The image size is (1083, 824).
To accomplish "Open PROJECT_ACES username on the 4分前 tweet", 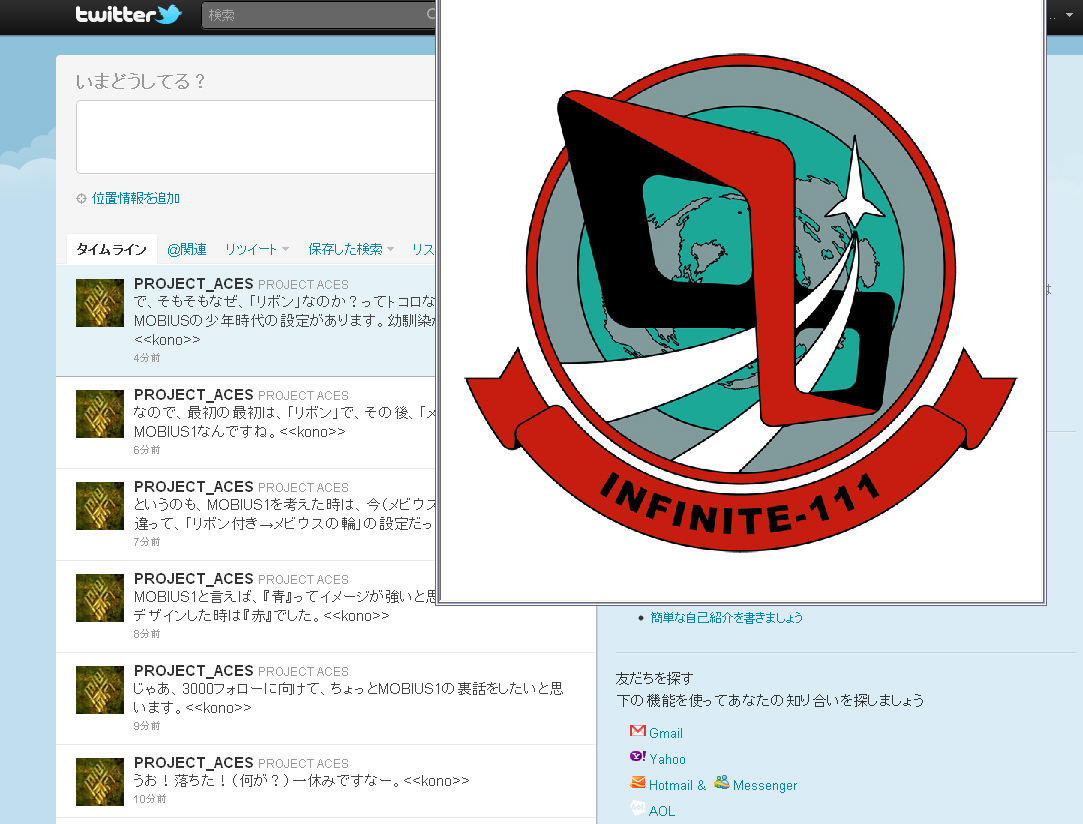I will click(193, 284).
